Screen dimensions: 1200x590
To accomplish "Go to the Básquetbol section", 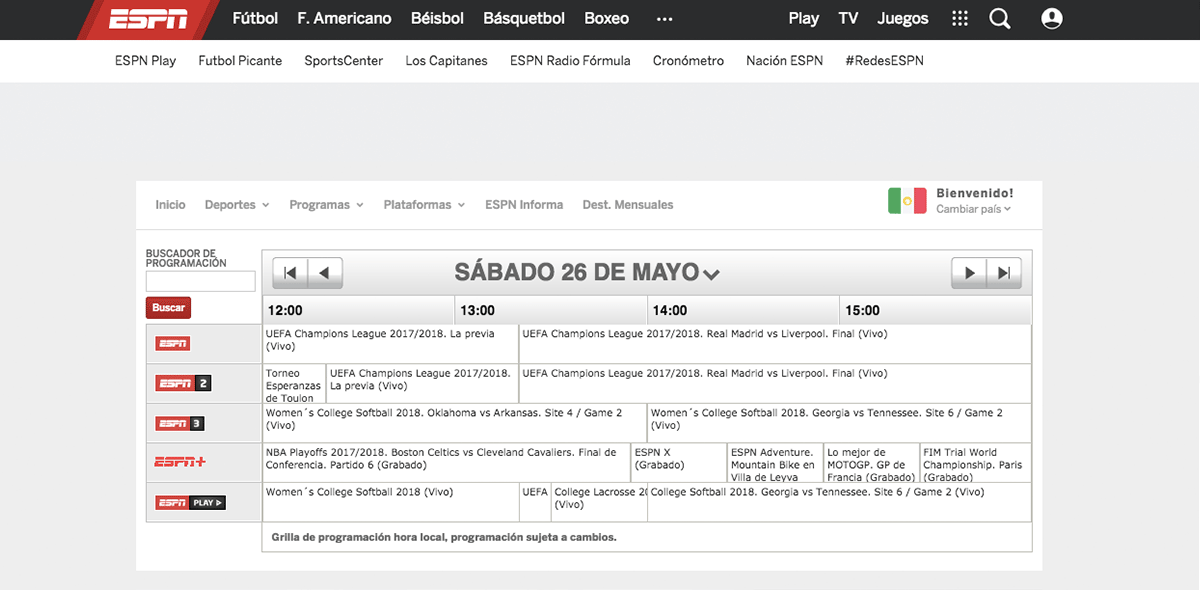I will click(x=523, y=19).
